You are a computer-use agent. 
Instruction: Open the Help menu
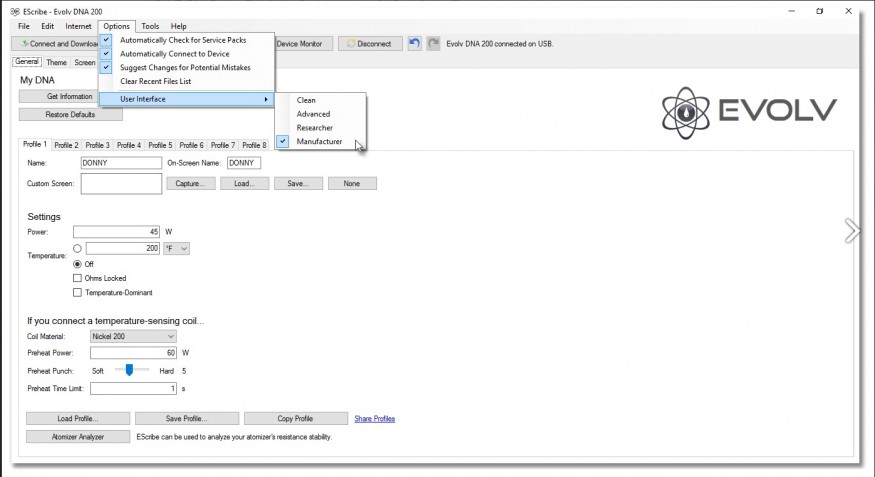[x=179, y=26]
